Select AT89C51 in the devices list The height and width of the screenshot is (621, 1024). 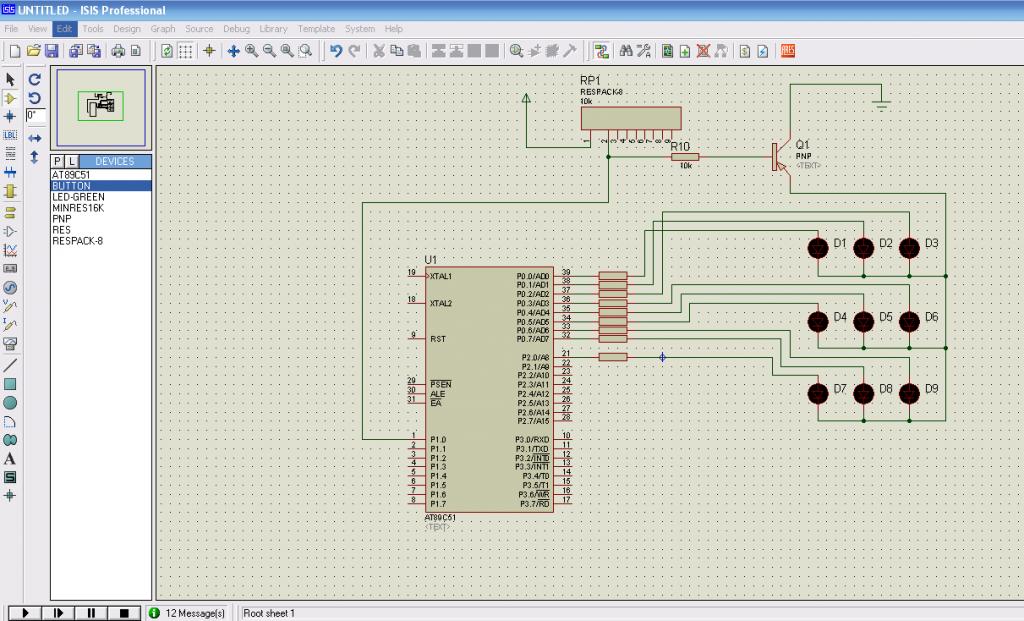[x=71, y=175]
